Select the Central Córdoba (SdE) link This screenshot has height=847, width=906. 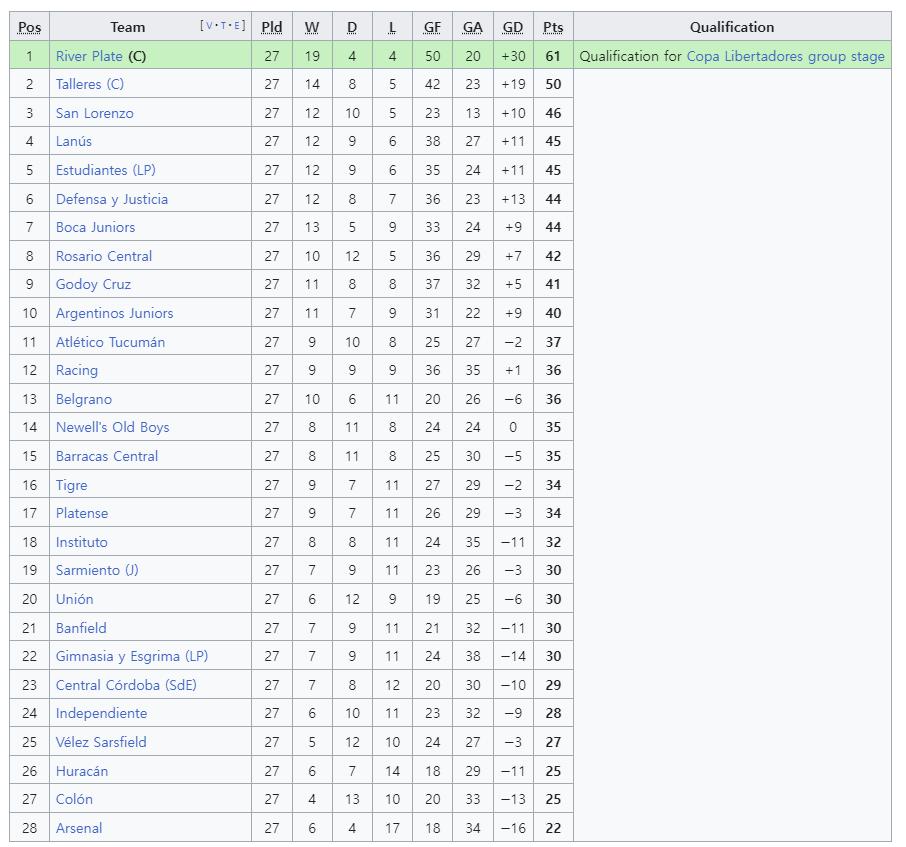tap(126, 685)
